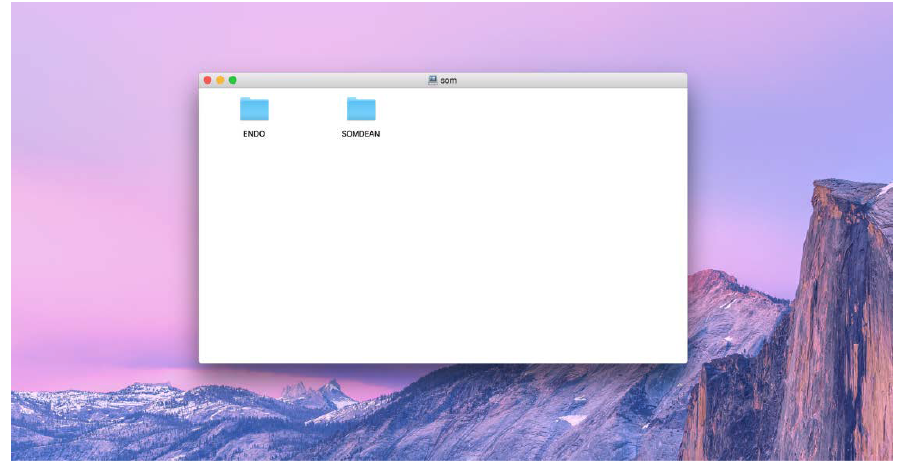Click the ENDO folder name label
The width and height of the screenshot is (902, 466).
(x=254, y=134)
